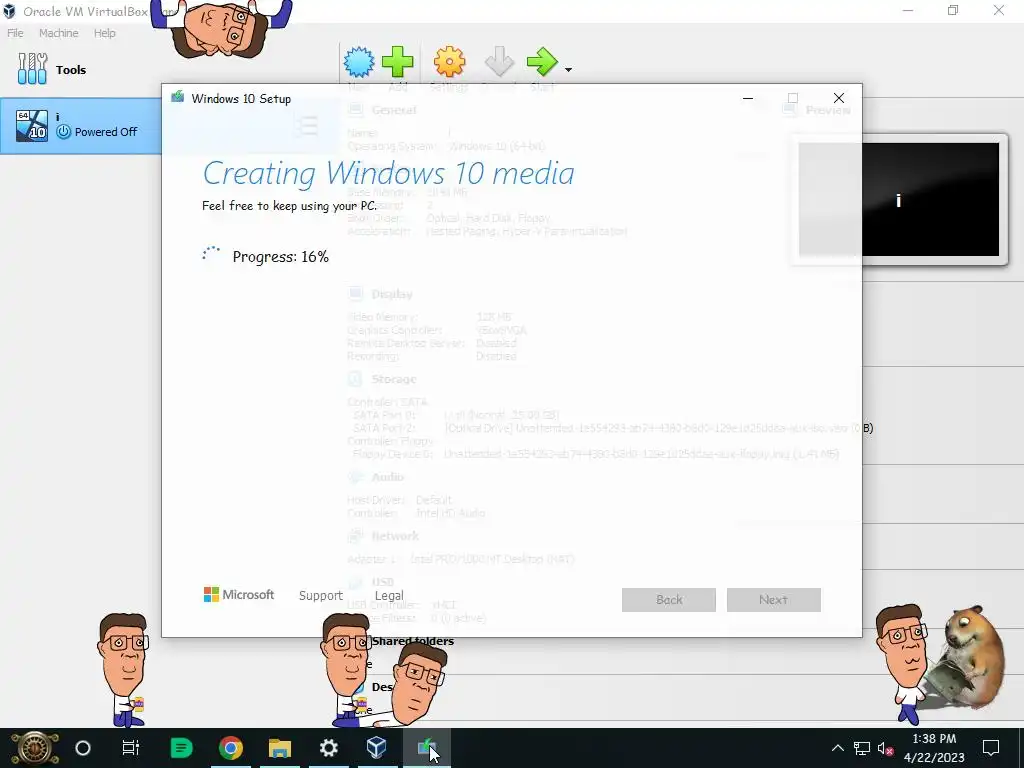Show hidden tray icons chevron
Image resolution: width=1024 pixels, height=768 pixels.
(838, 748)
